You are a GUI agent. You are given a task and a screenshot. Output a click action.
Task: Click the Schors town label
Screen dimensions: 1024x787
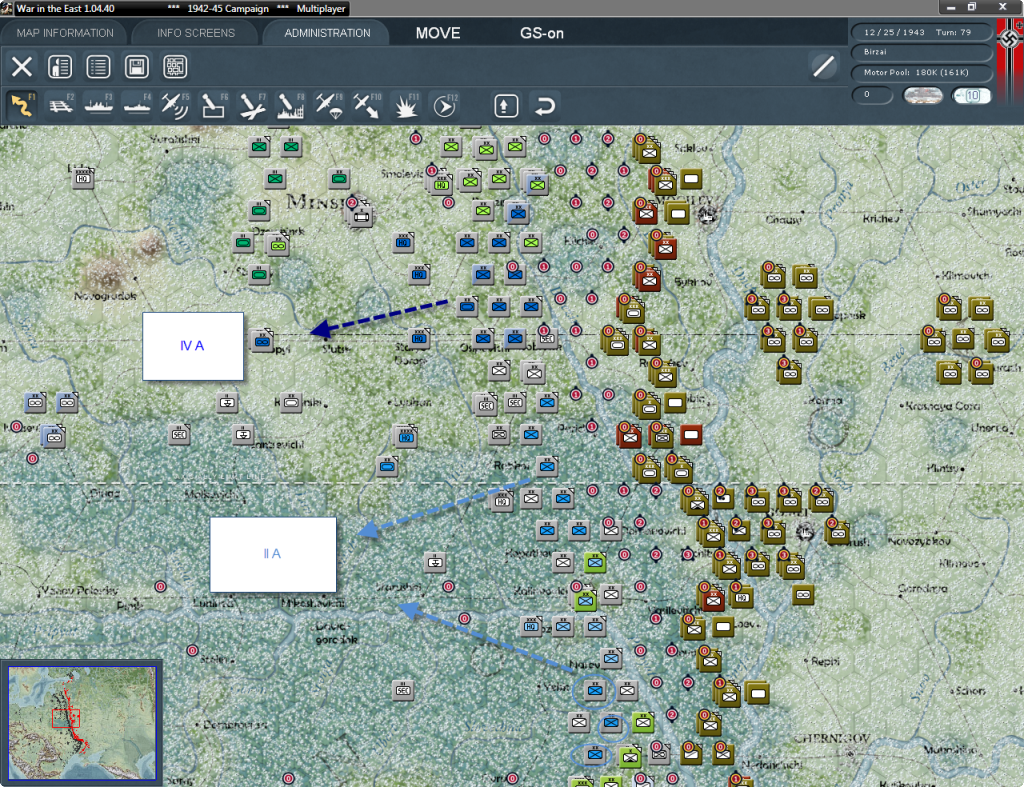(970, 690)
